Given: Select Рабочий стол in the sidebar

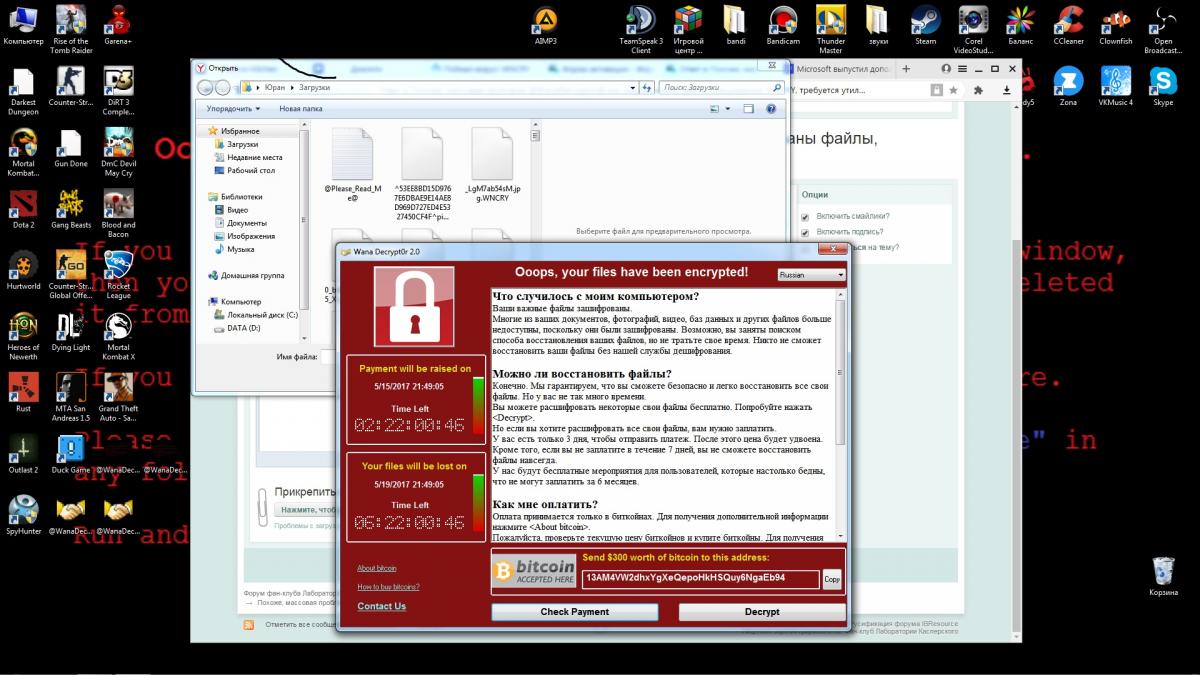Looking at the screenshot, I should pos(244,170).
